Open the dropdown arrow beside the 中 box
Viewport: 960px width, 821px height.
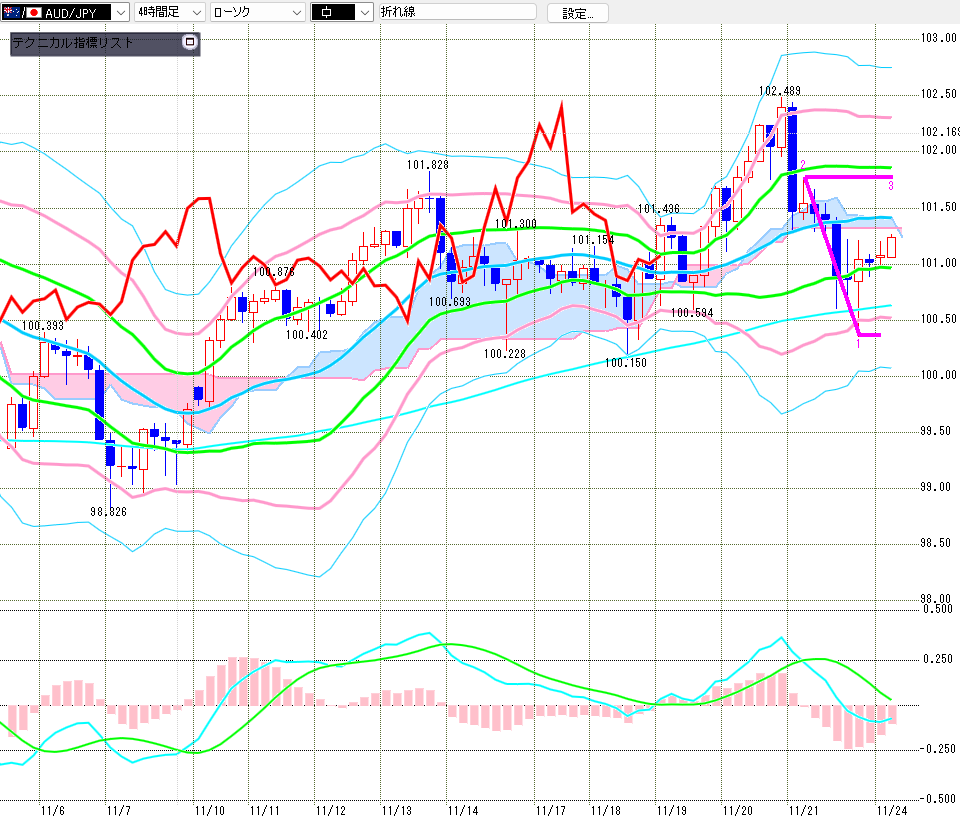[x=363, y=12]
